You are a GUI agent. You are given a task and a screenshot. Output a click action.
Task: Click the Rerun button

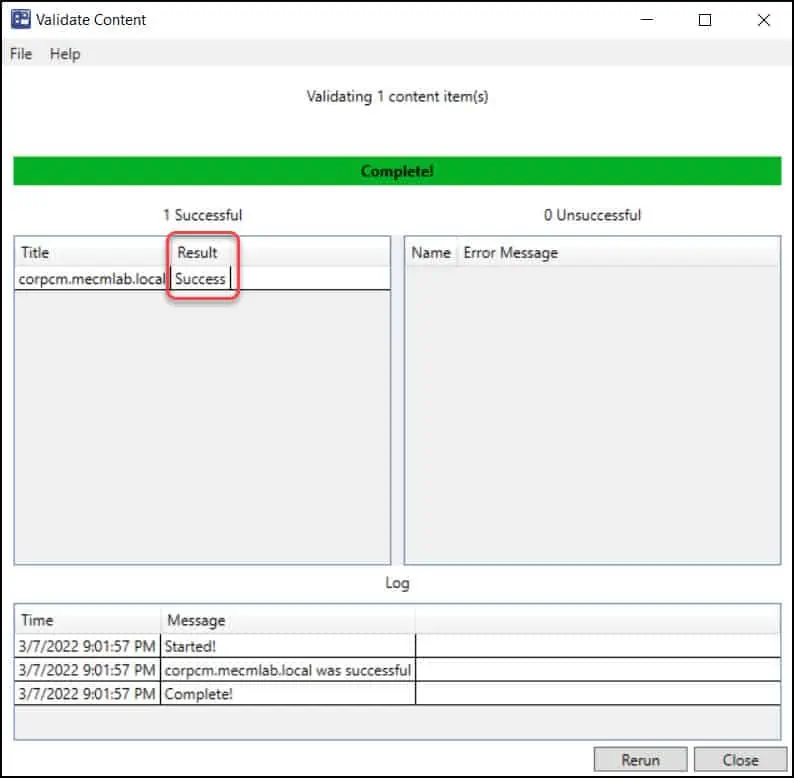tap(640, 760)
